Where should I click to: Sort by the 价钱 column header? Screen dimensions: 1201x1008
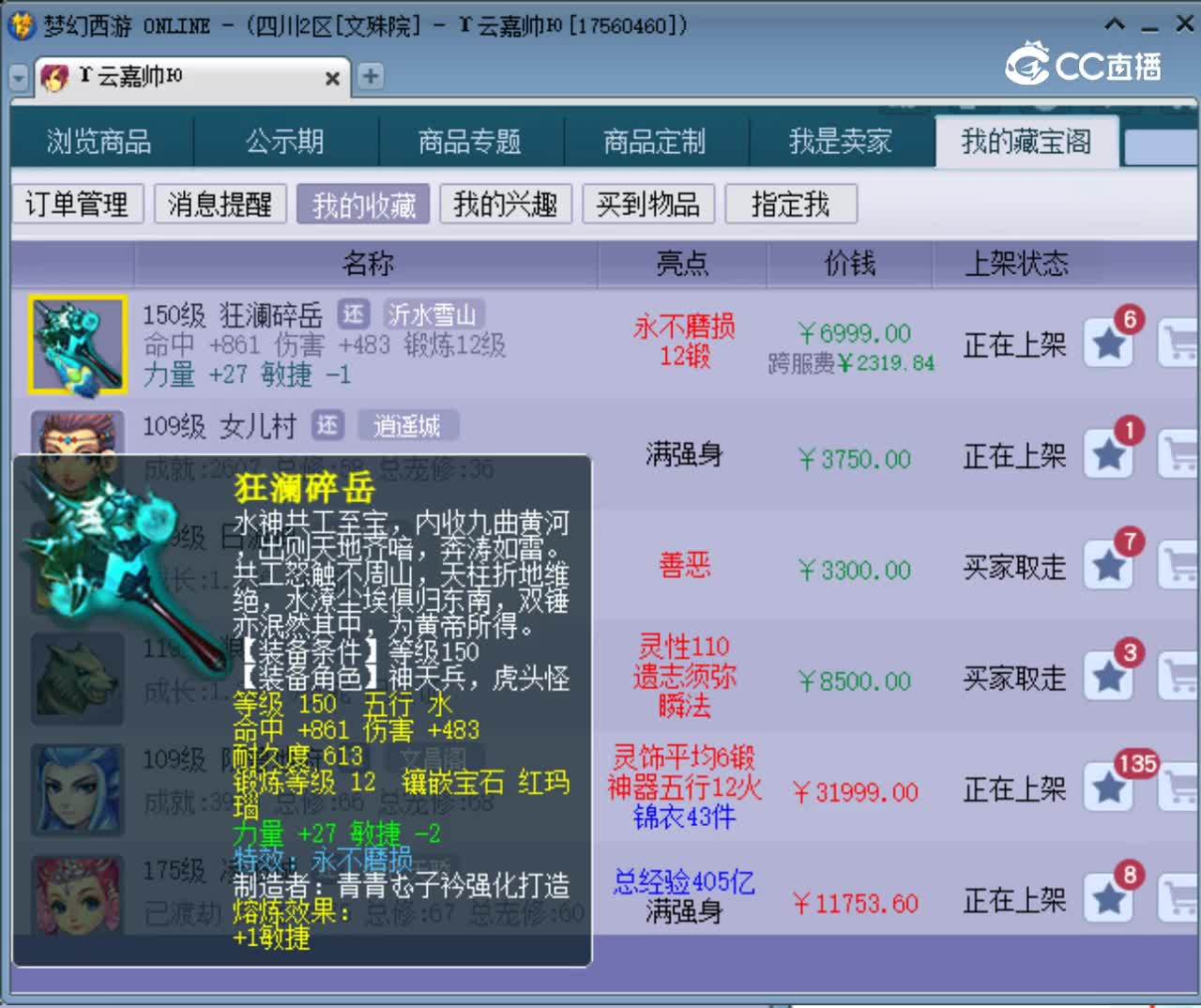[850, 264]
